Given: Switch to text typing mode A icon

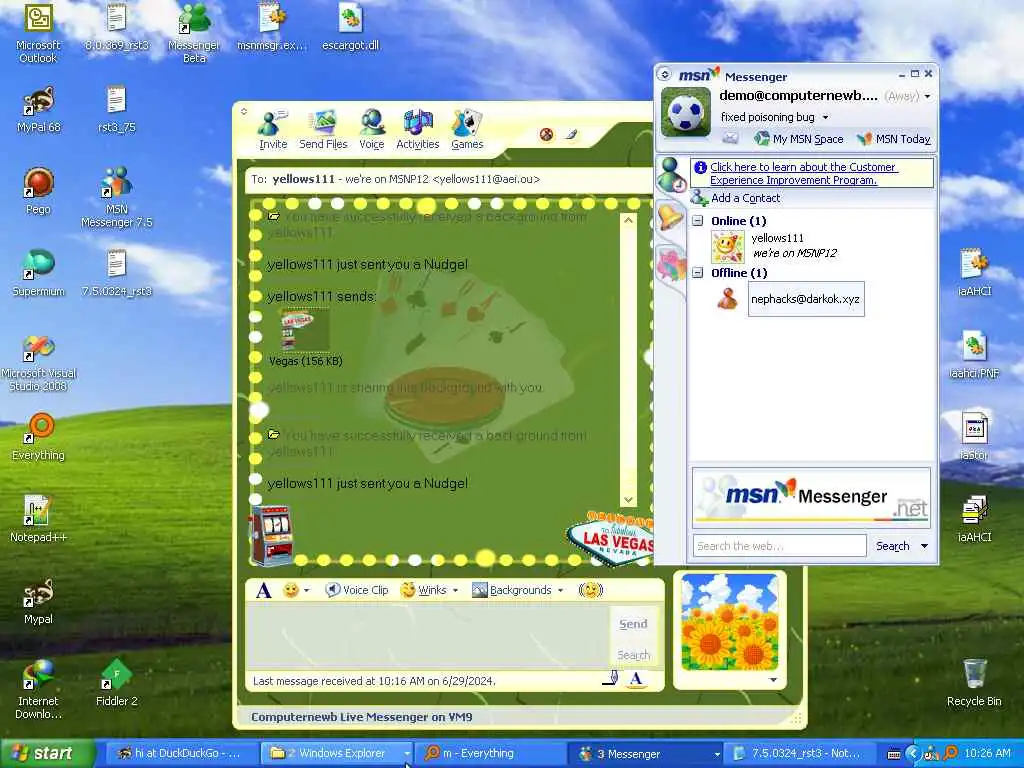Looking at the screenshot, I should (635, 679).
